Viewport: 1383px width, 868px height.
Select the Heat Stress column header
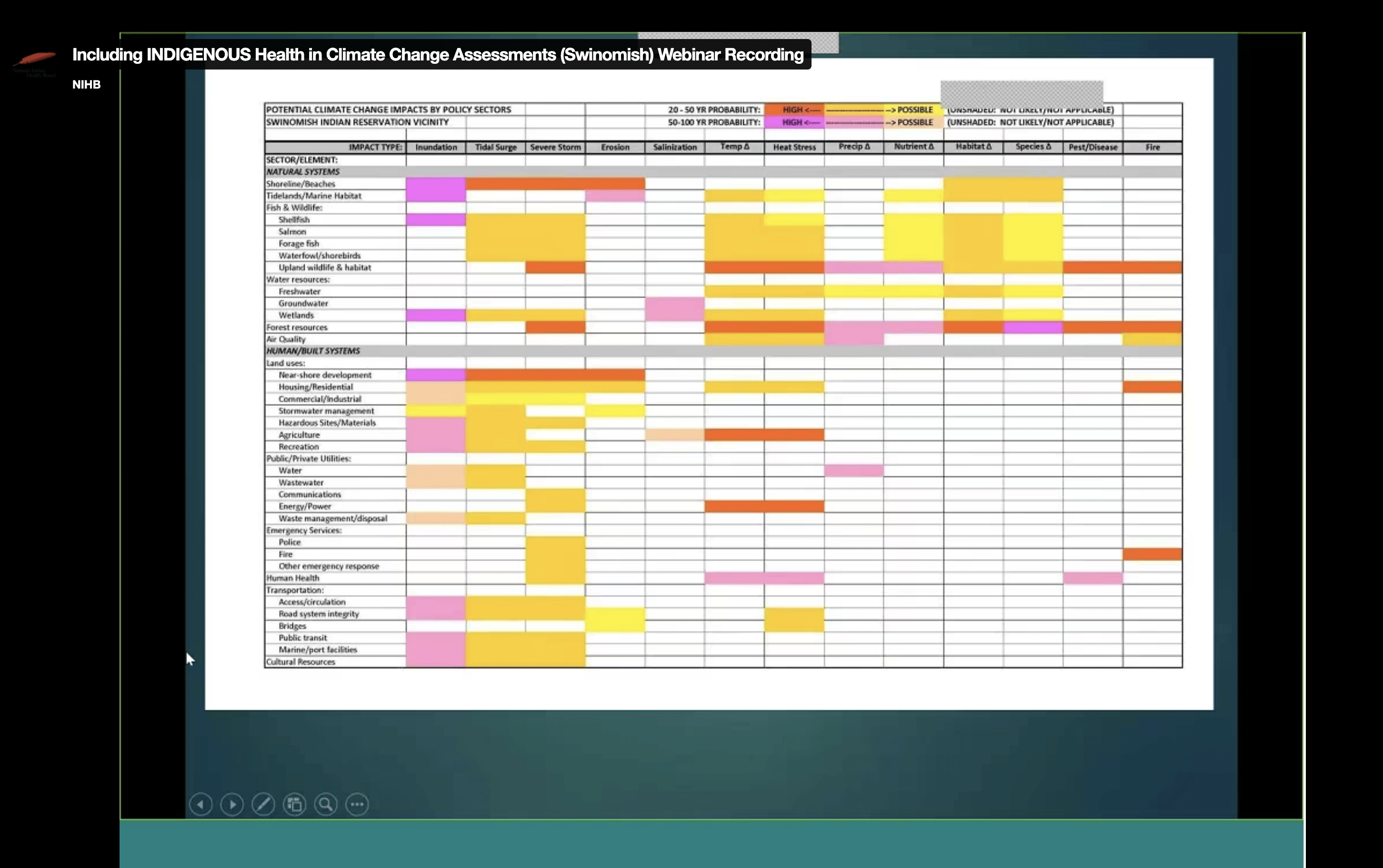(x=794, y=147)
